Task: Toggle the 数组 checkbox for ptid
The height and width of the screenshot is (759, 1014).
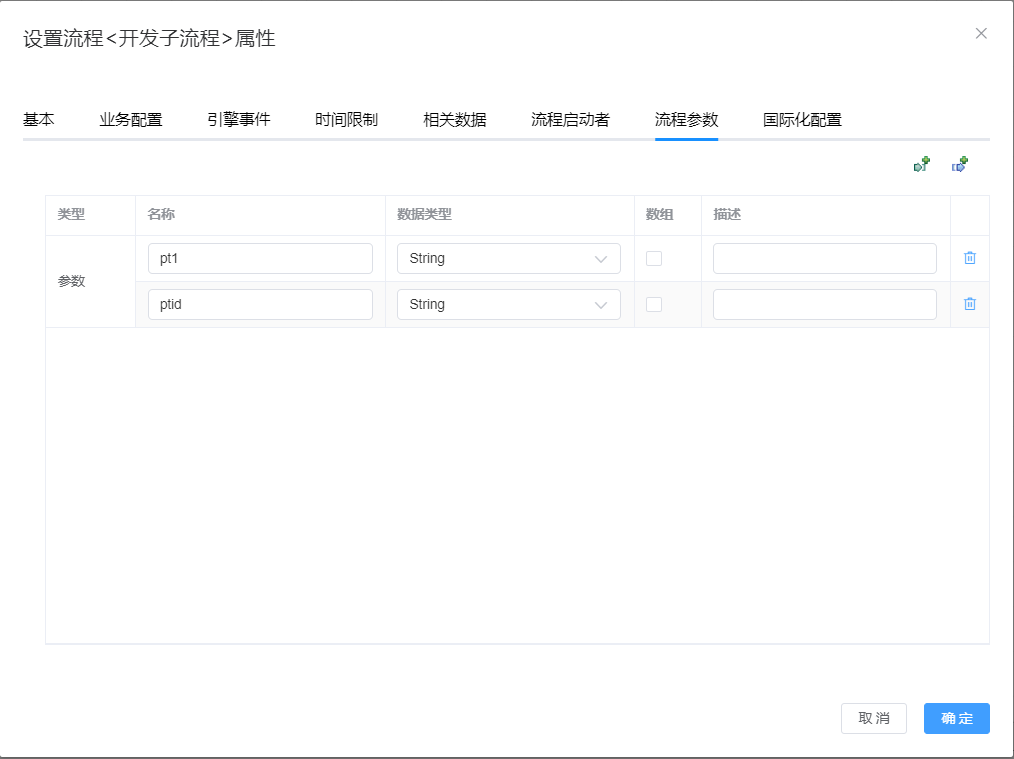Action: click(x=654, y=304)
